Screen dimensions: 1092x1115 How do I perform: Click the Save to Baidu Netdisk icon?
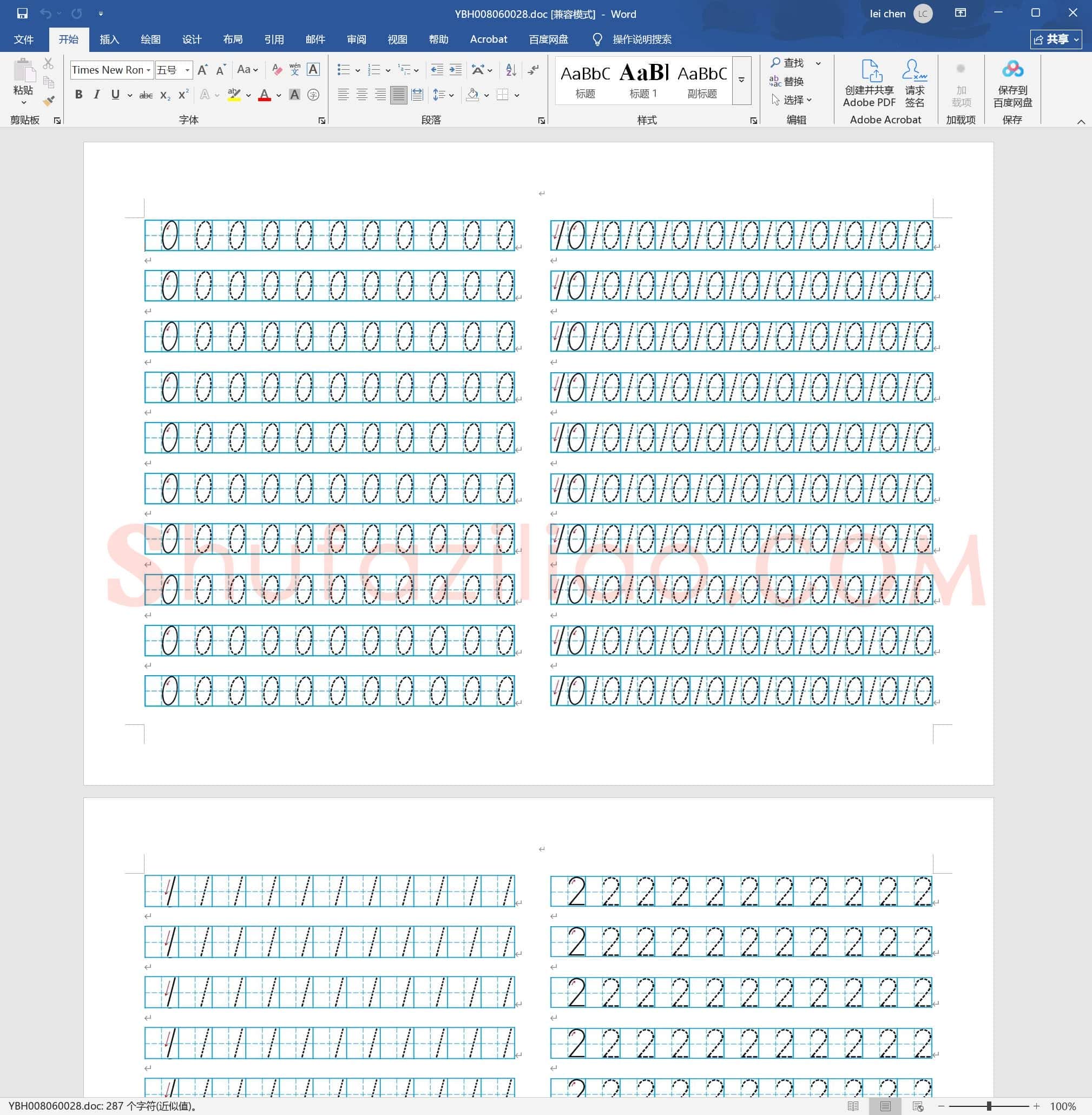(x=1012, y=69)
